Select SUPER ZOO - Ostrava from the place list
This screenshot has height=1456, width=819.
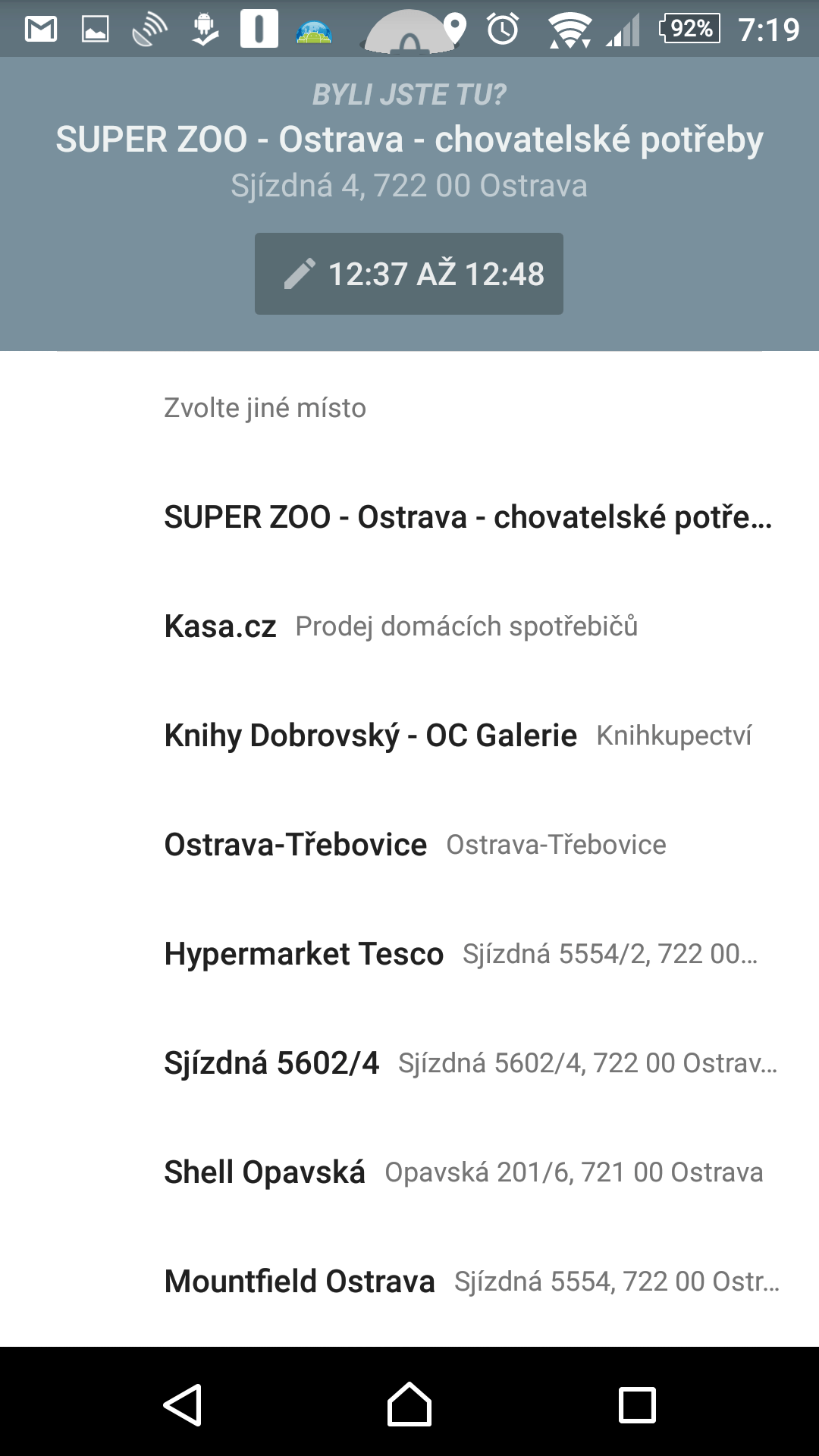pos(409,517)
